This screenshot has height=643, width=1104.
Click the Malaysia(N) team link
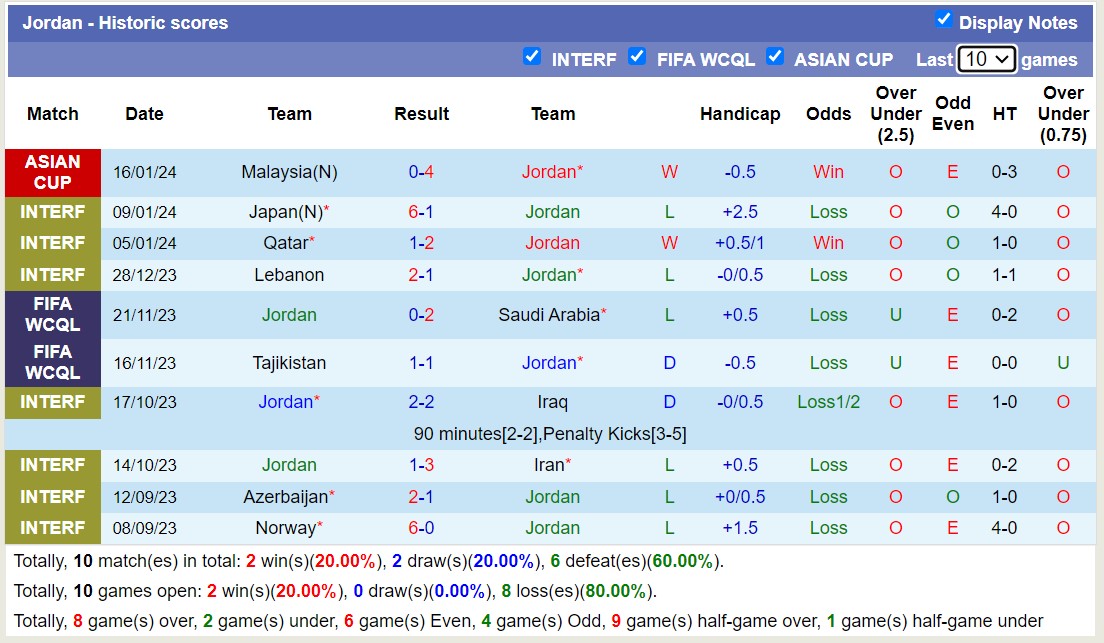tap(290, 171)
